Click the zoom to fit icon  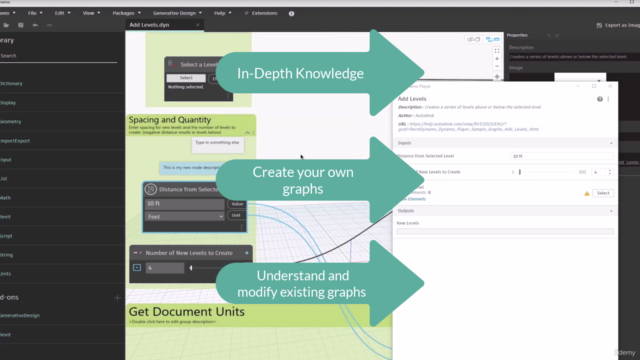click(497, 51)
